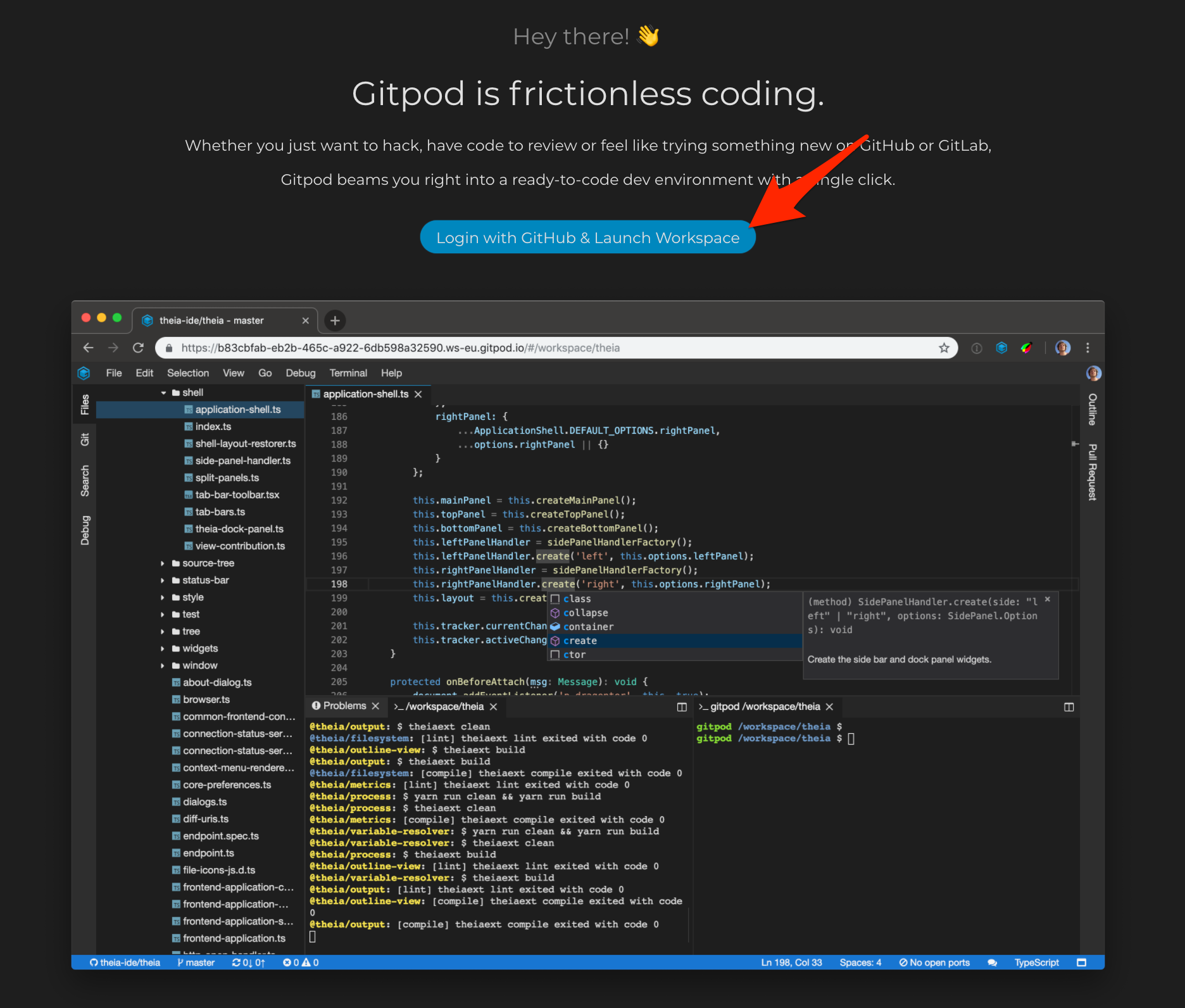Screen dimensions: 1185x1008
Task: Click the browser back arrow
Action: (89, 348)
